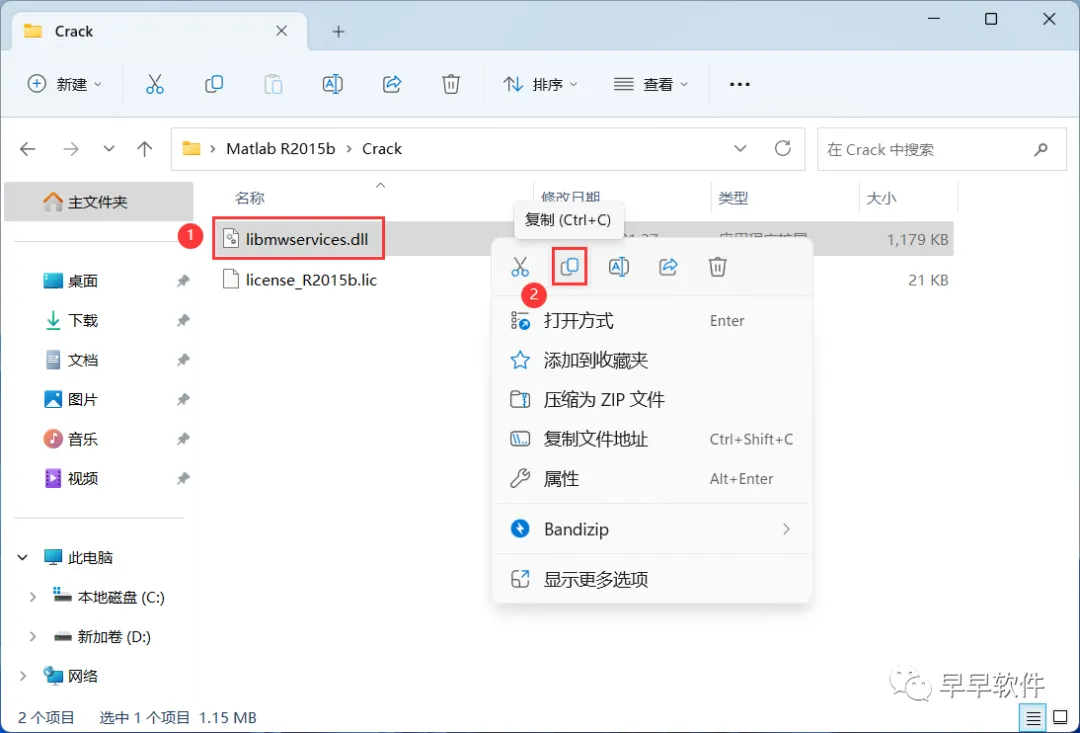1080x733 pixels.
Task: Unpin the 桌面 quick access pin icon
Action: pos(183,280)
